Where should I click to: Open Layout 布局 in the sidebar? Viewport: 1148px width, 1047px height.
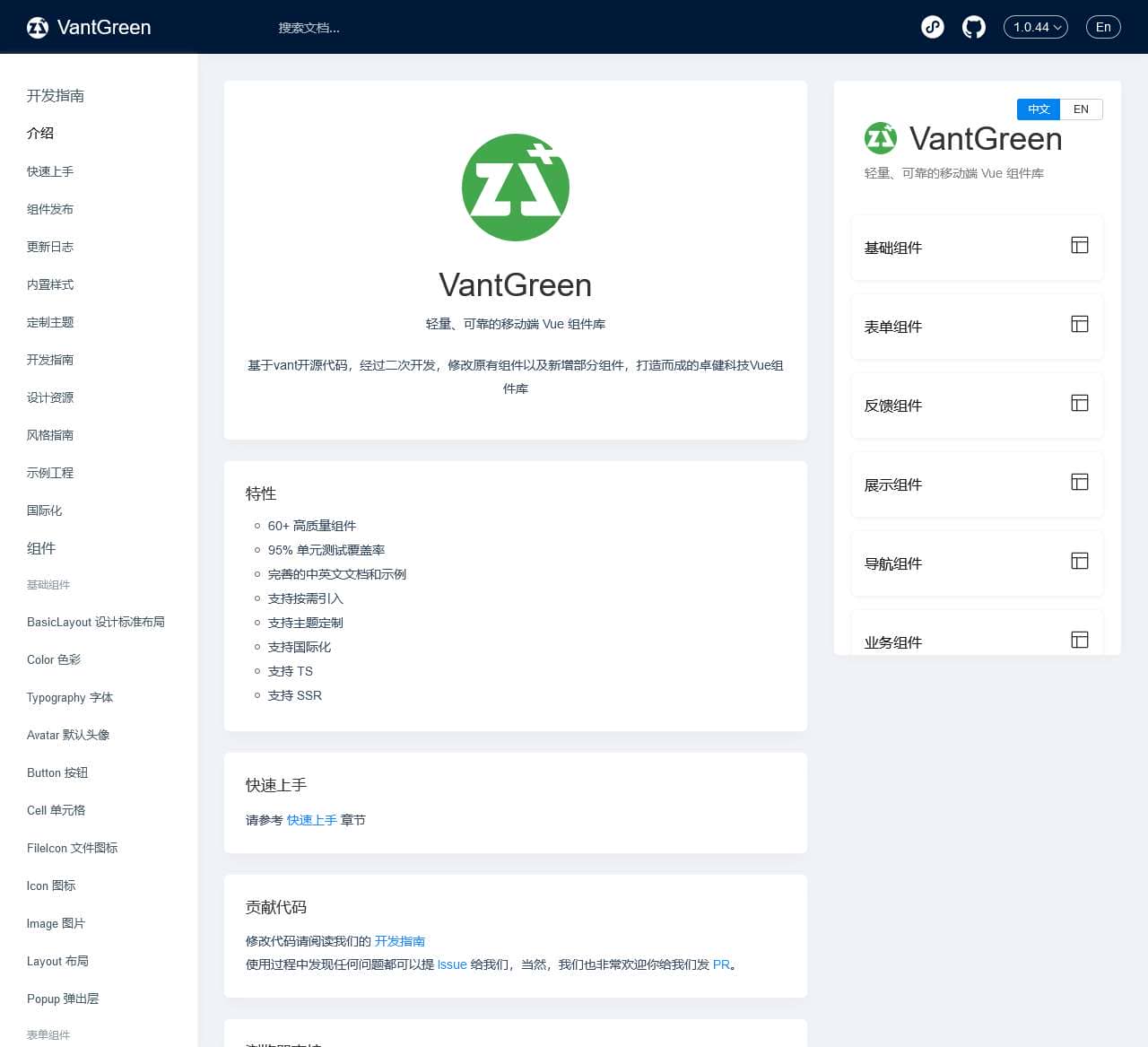pyautogui.click(x=57, y=961)
